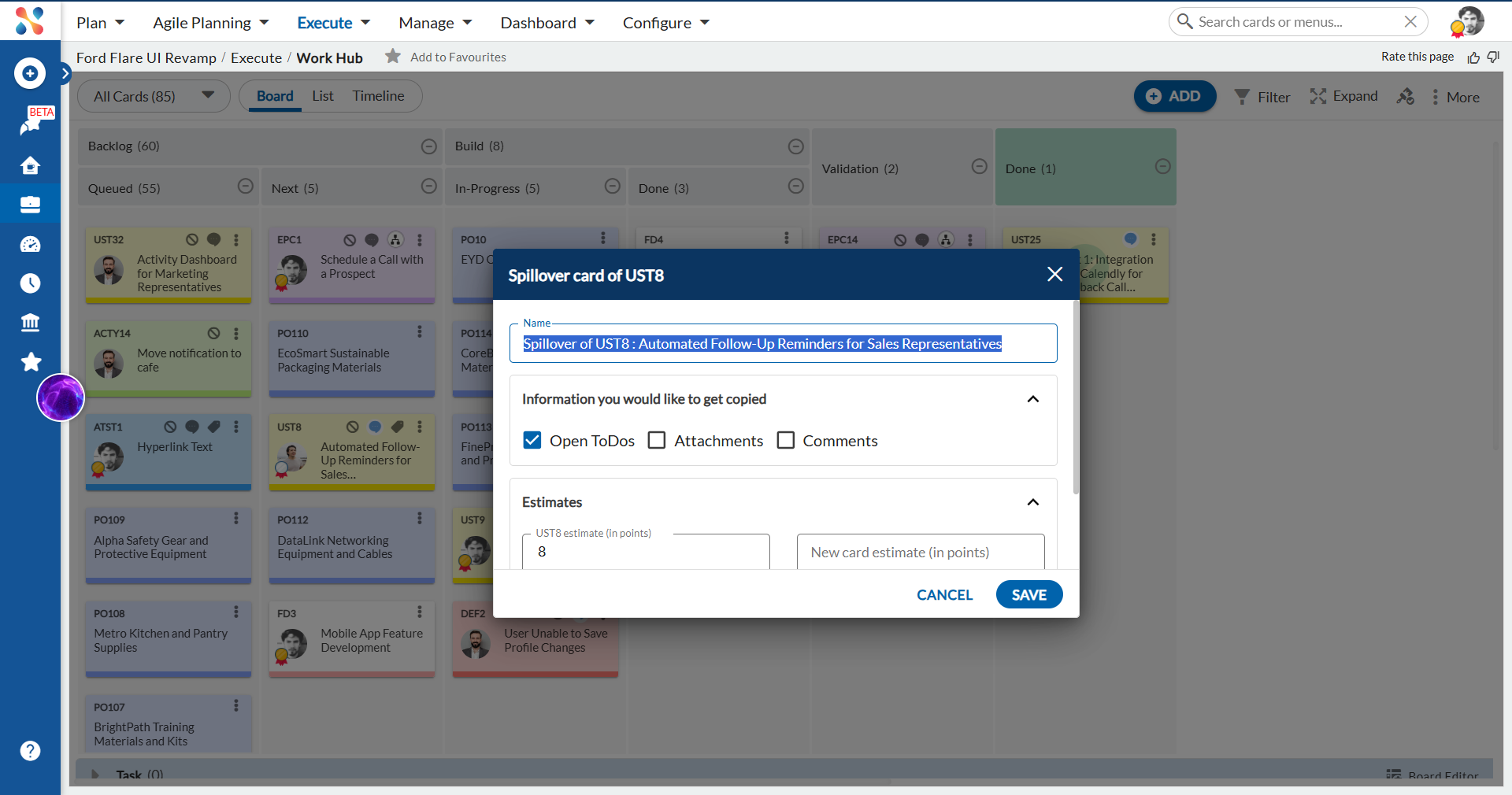
Task: Open the More vertical dots menu
Action: click(1435, 97)
